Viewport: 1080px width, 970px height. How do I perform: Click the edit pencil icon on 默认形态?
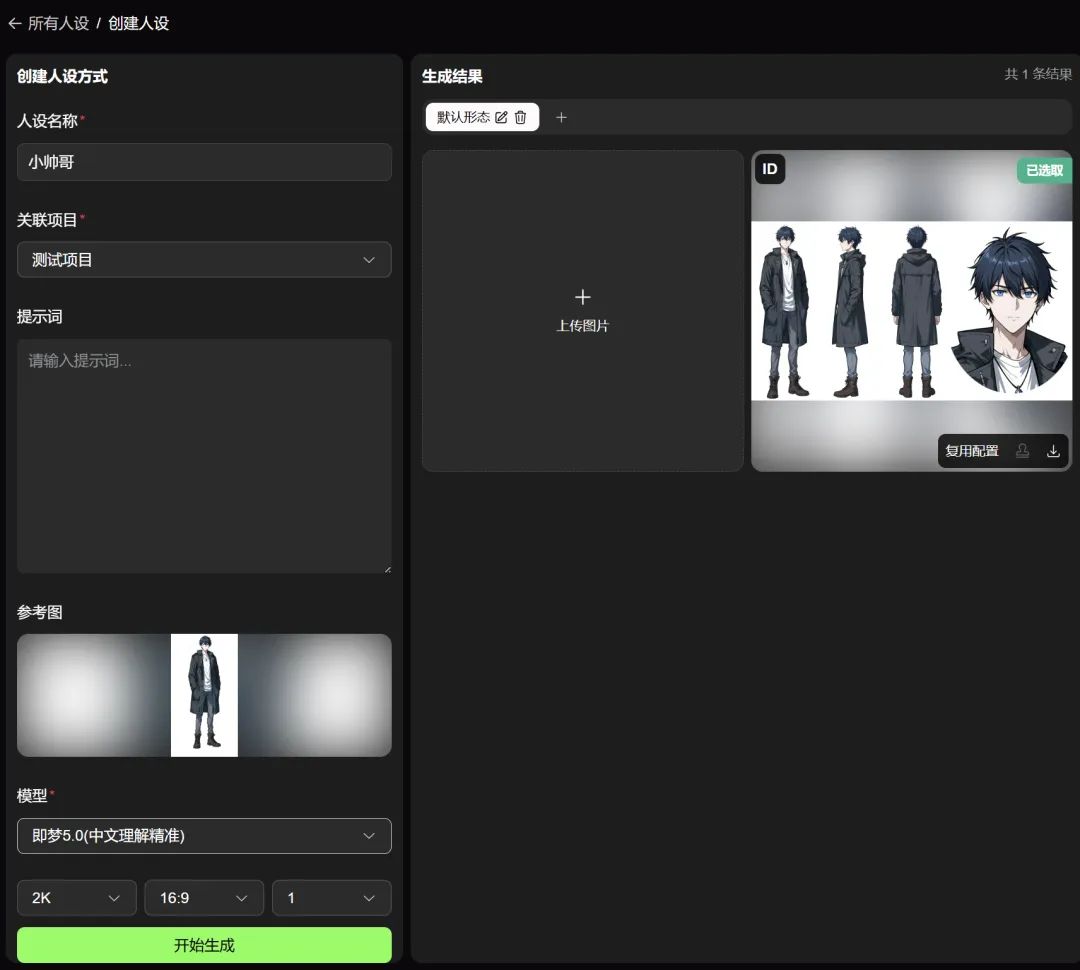[x=501, y=117]
